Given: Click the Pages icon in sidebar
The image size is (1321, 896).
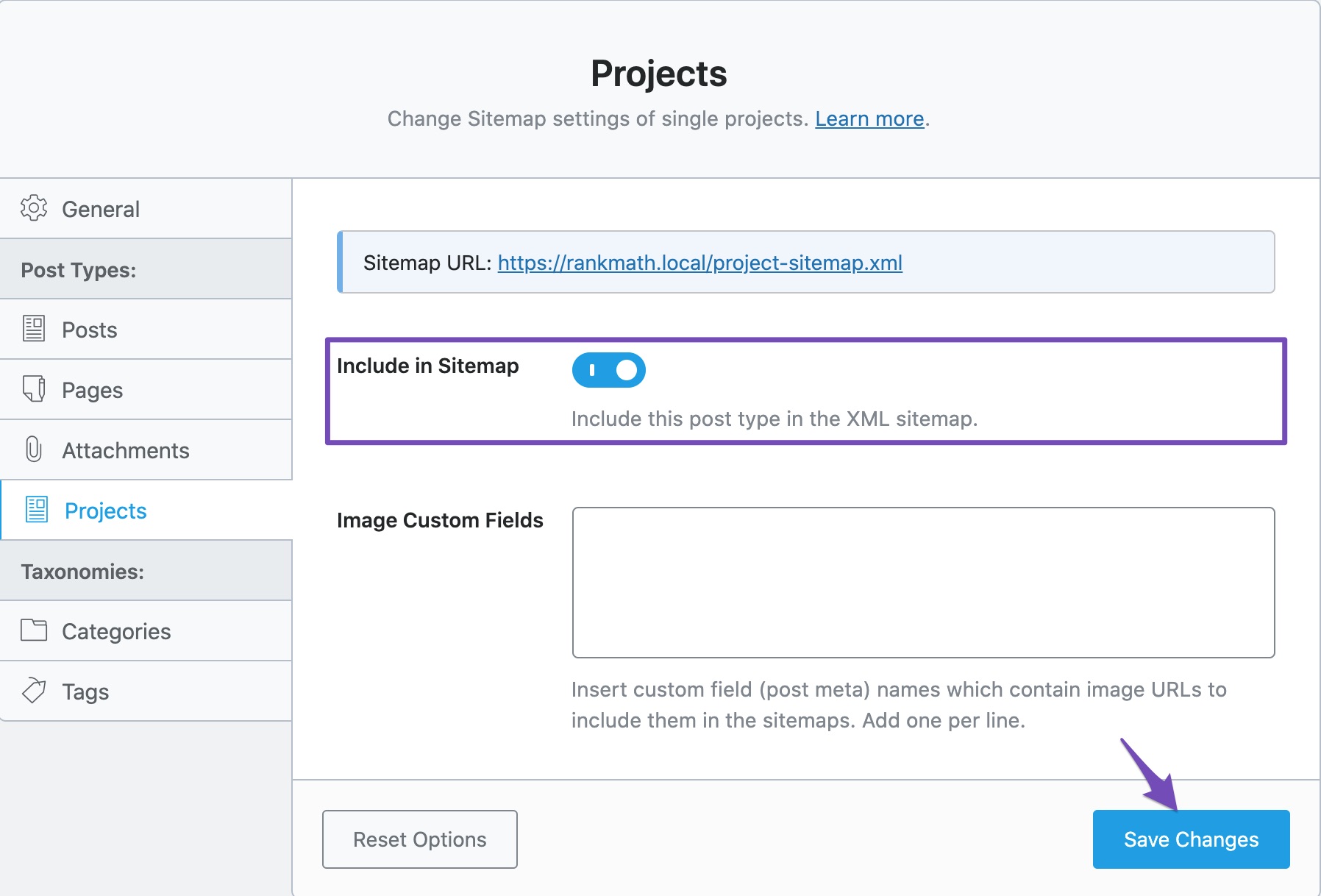Looking at the screenshot, I should [x=34, y=389].
